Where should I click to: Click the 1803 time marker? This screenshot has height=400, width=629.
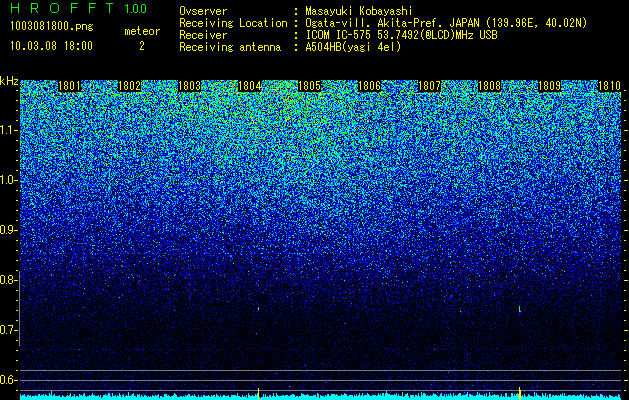click(x=189, y=86)
